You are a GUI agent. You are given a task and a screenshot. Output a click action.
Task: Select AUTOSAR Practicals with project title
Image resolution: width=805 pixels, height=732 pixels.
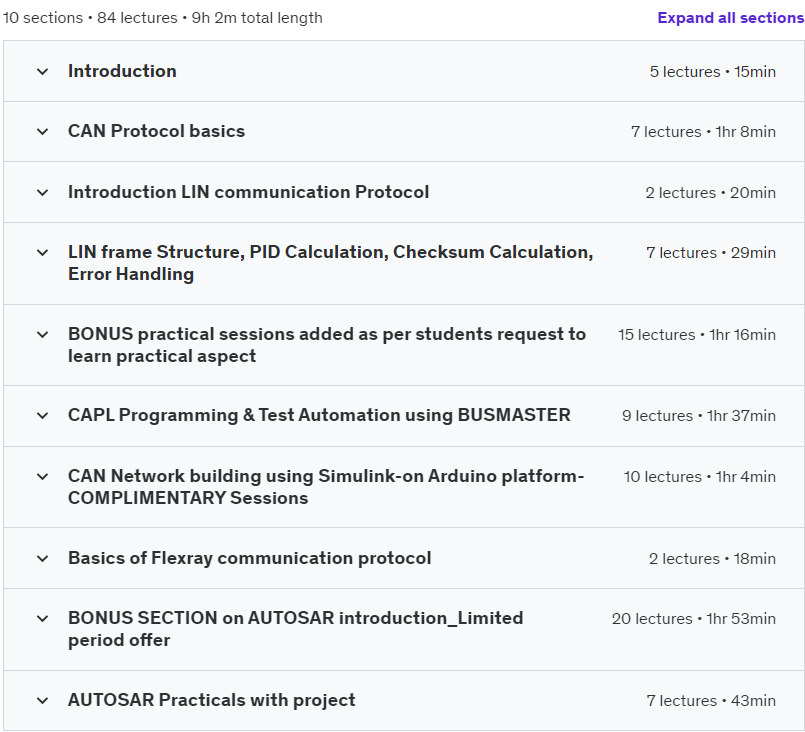pos(212,700)
